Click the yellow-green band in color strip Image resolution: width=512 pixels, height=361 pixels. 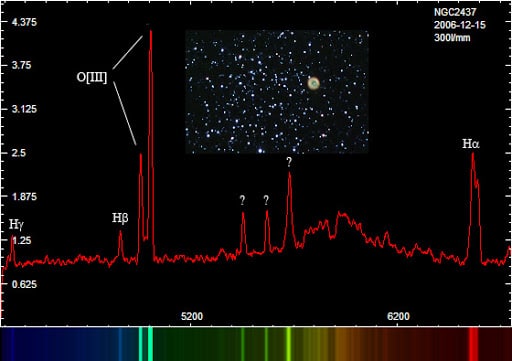(x=289, y=344)
